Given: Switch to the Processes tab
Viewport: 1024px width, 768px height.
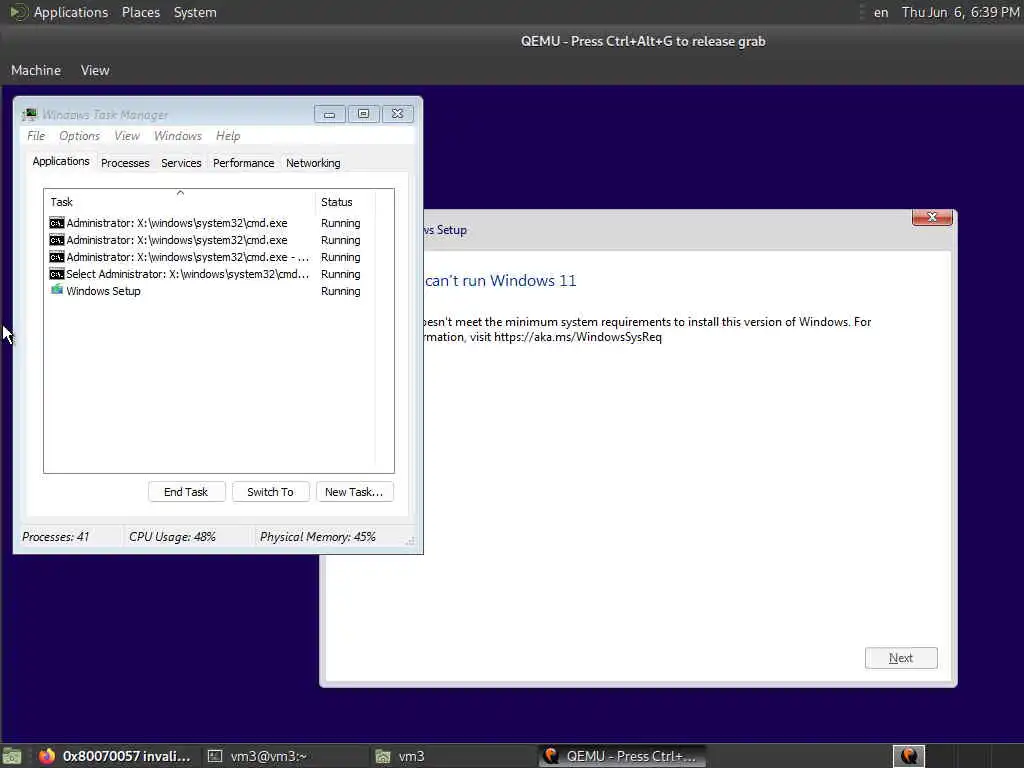Looking at the screenshot, I should [125, 163].
